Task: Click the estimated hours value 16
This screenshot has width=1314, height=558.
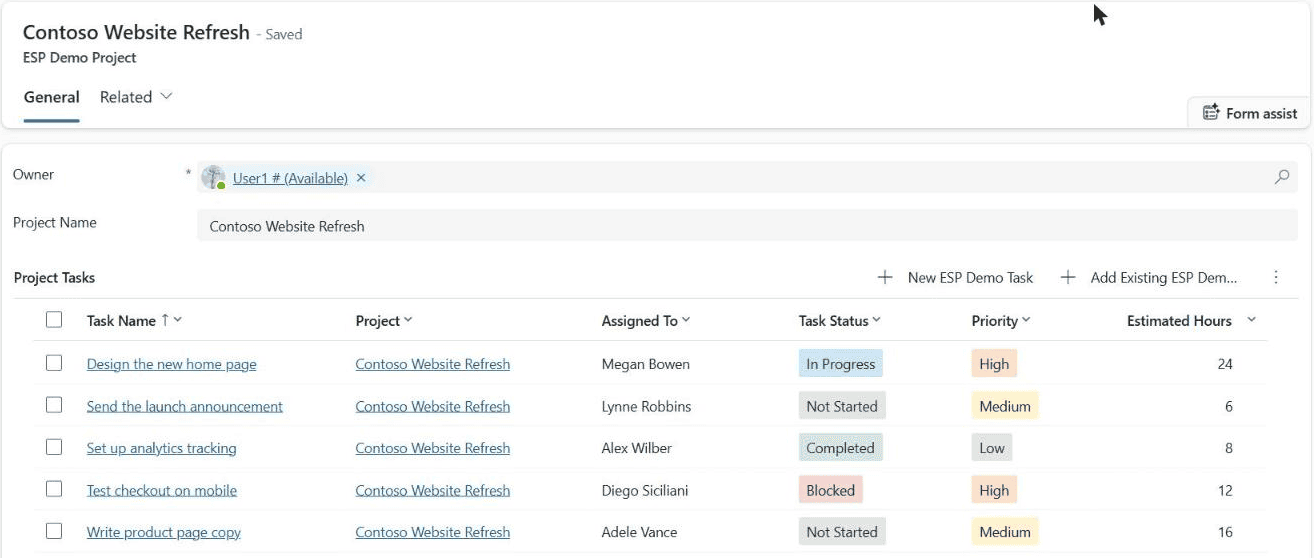Action: (1225, 532)
